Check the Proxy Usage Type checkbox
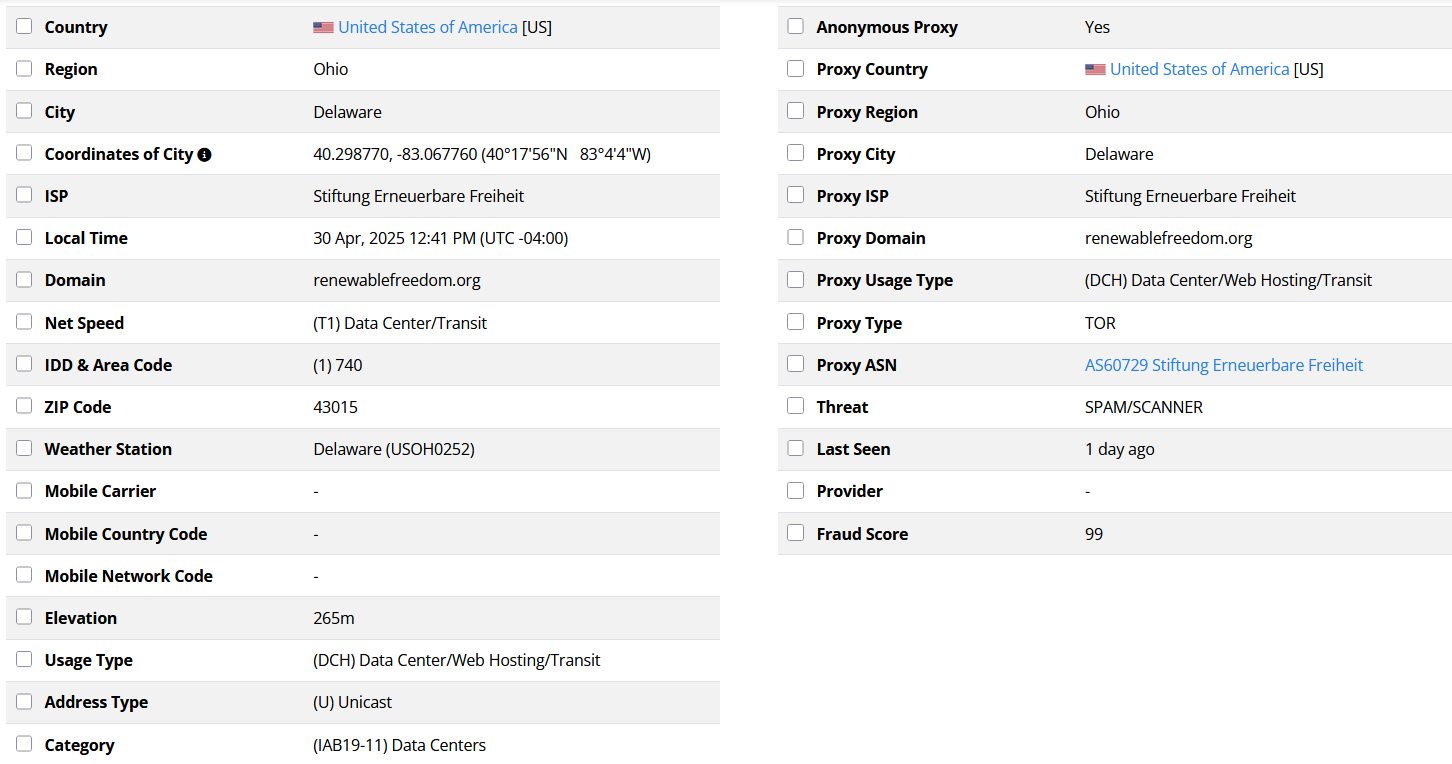Image resolution: width=1452 pixels, height=764 pixels. 796,279
